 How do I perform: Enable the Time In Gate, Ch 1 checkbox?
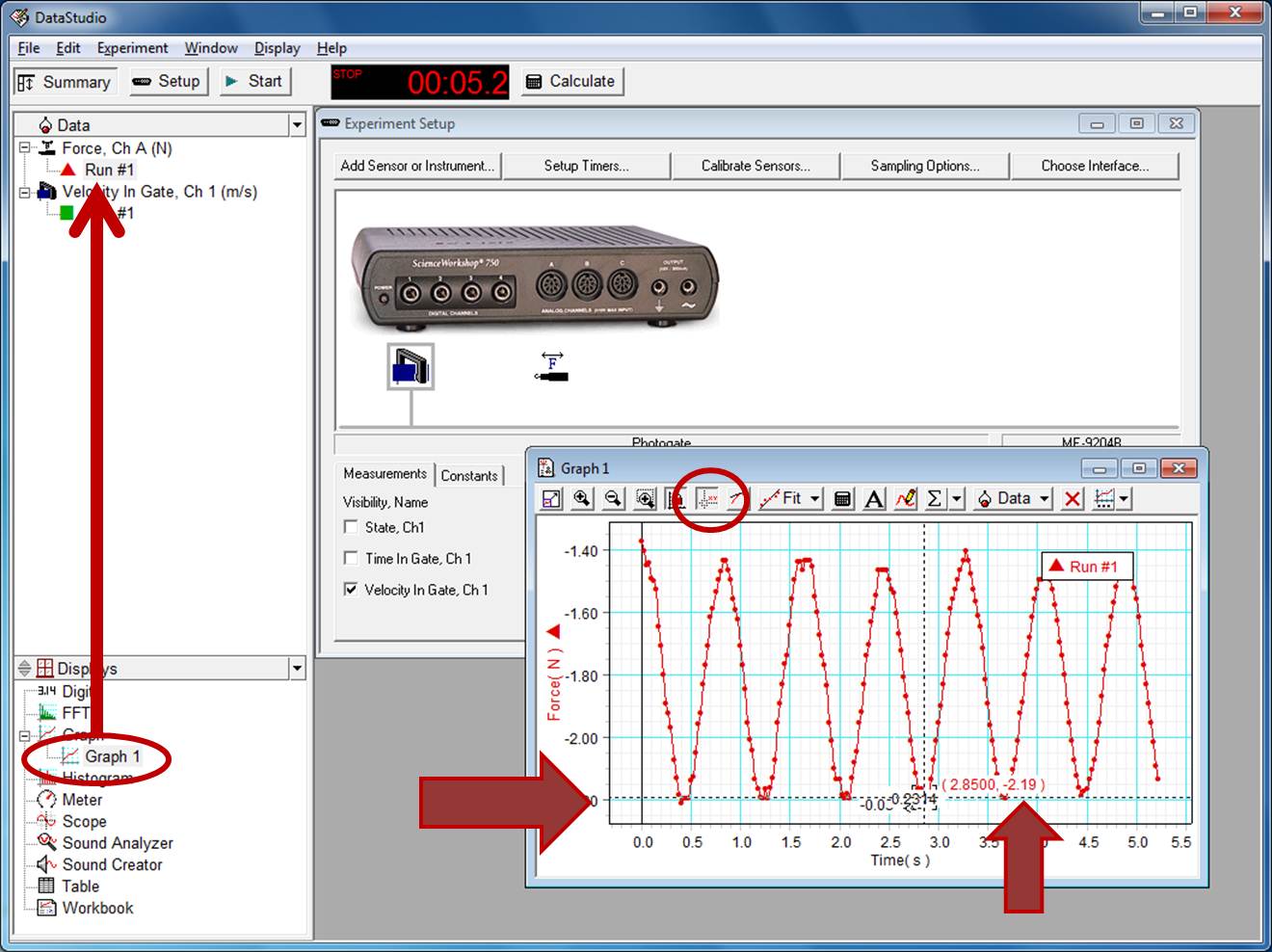[x=351, y=558]
